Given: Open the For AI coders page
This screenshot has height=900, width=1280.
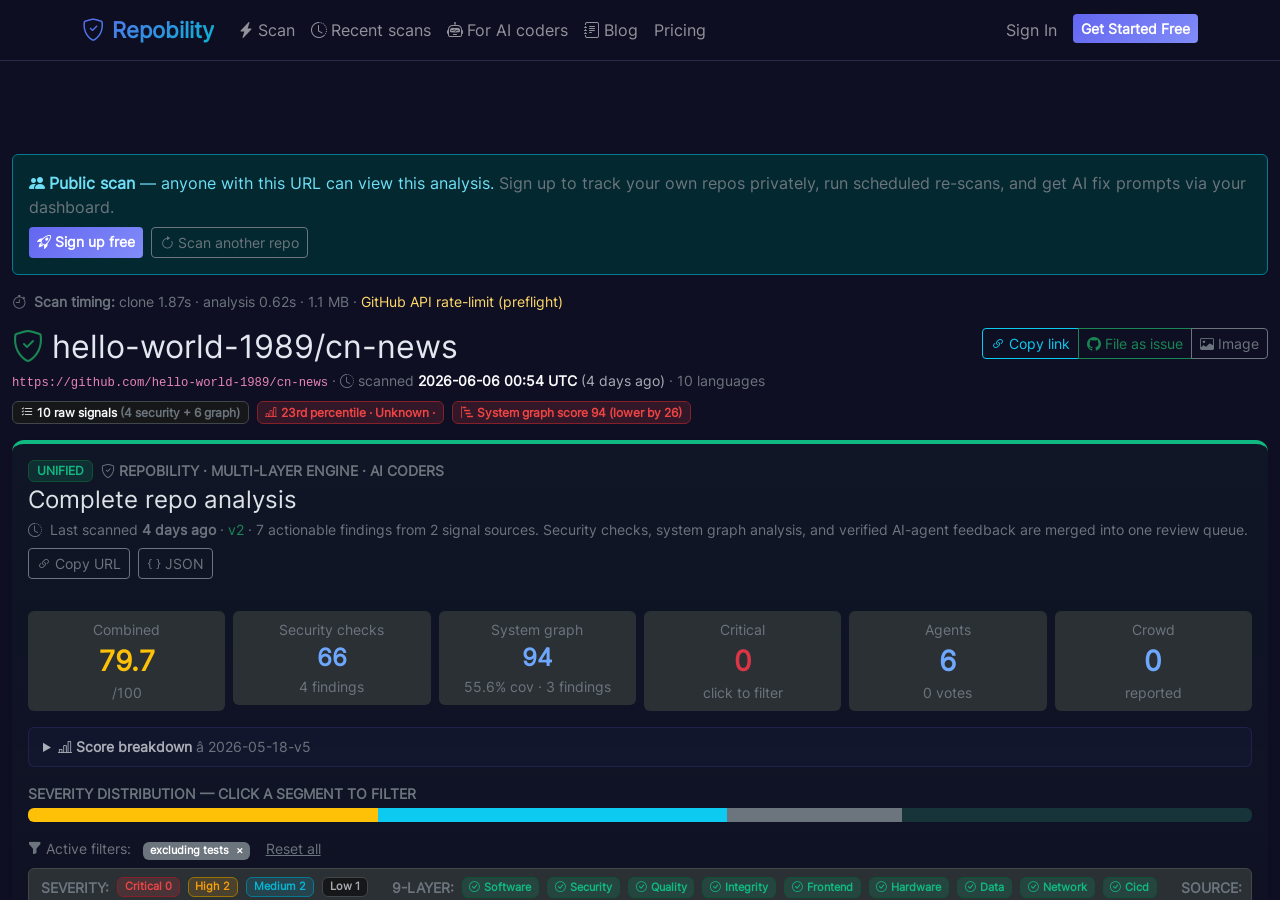Looking at the screenshot, I should (x=507, y=30).
